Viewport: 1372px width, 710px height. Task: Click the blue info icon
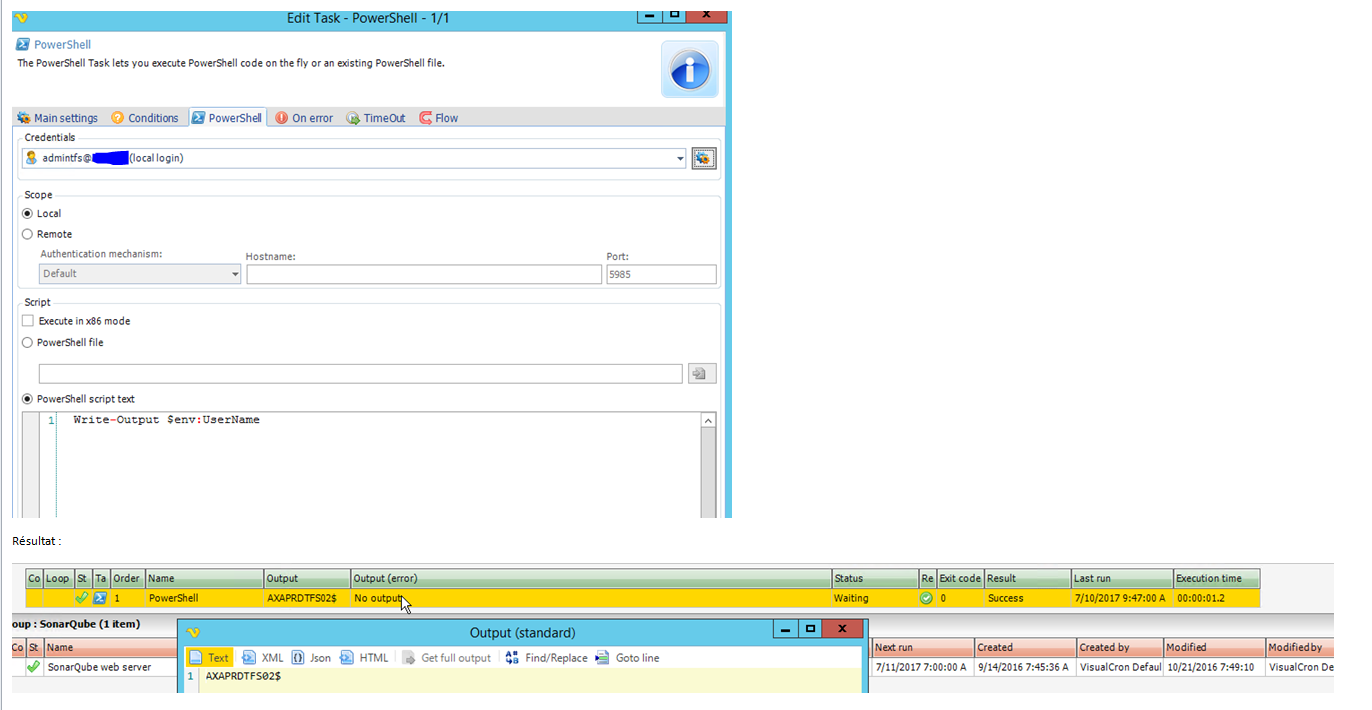(689, 69)
